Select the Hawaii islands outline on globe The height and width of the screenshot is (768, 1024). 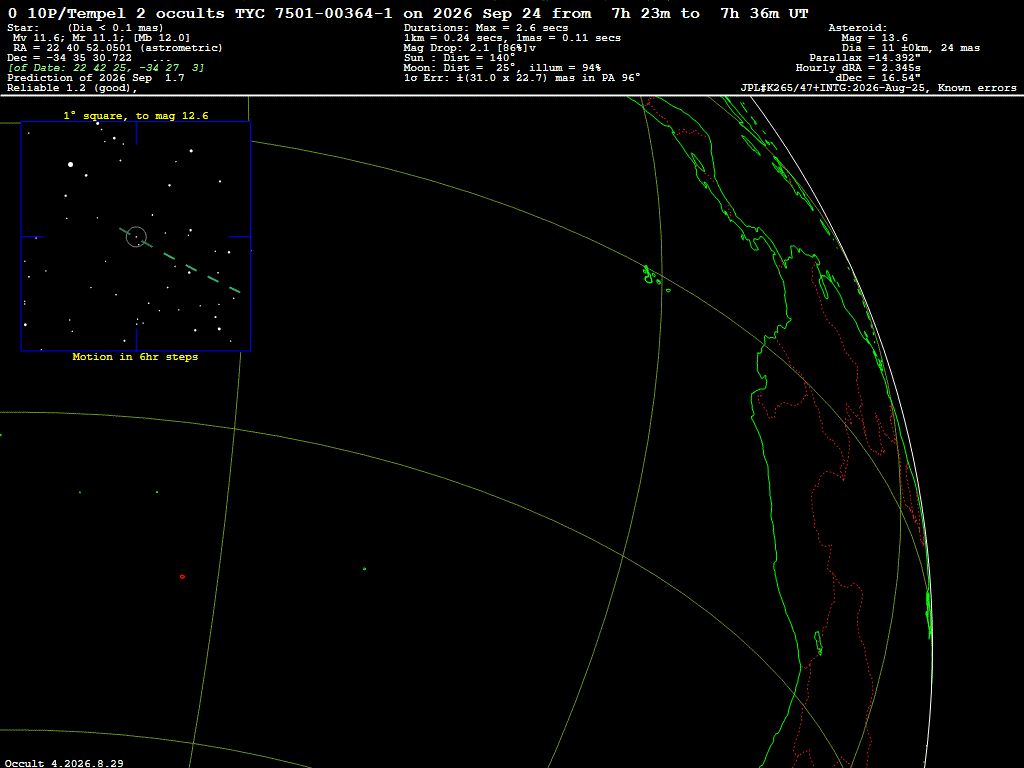tap(656, 279)
